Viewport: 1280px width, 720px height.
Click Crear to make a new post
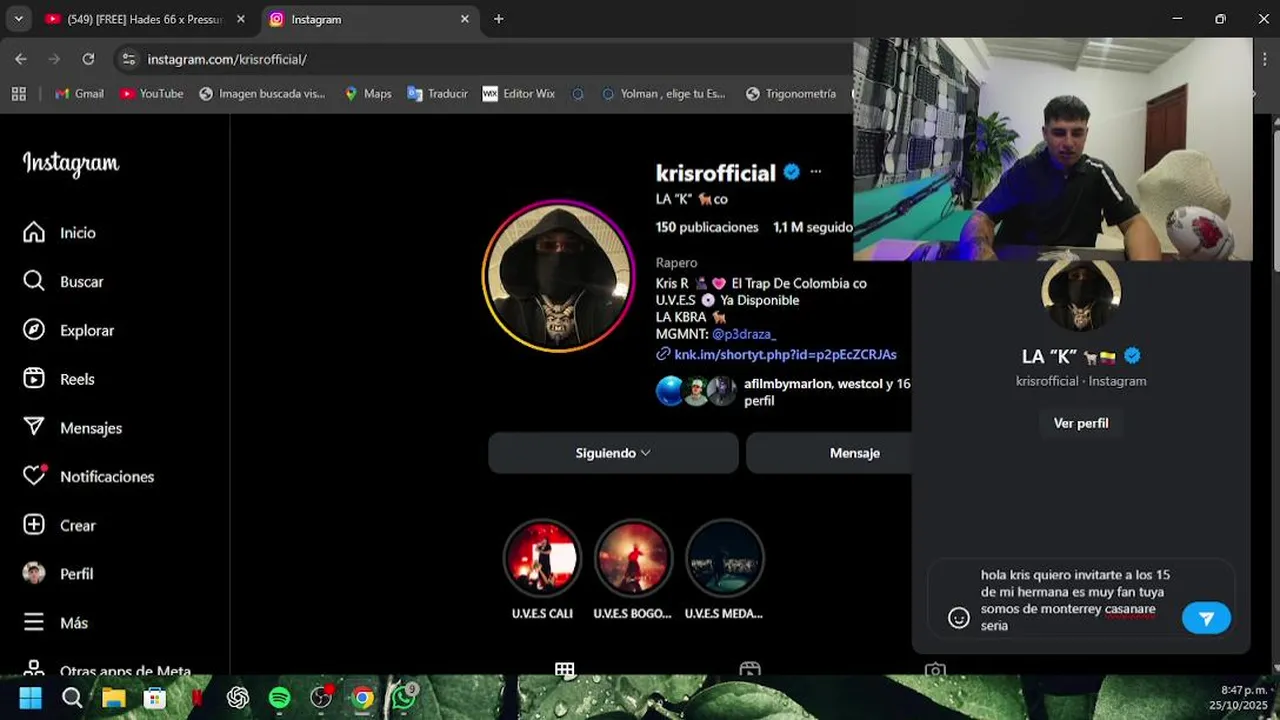click(59, 526)
